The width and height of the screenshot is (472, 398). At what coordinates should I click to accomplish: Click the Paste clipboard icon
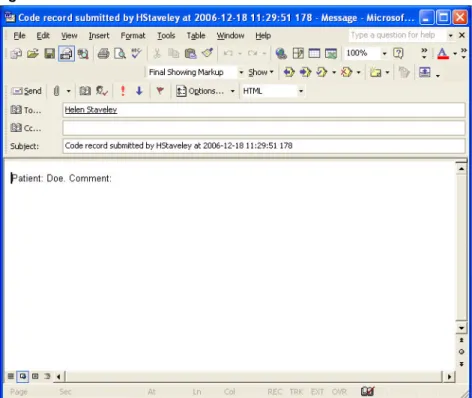click(190, 53)
